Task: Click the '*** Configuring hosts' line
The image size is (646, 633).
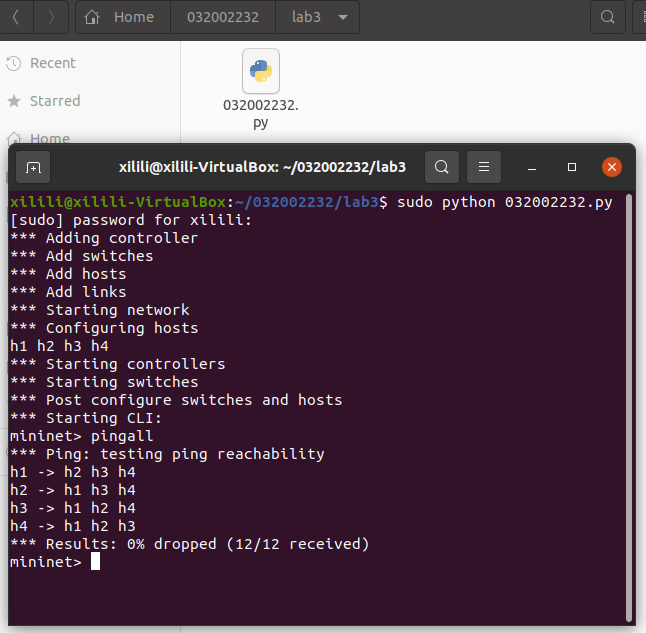Action: click(104, 328)
